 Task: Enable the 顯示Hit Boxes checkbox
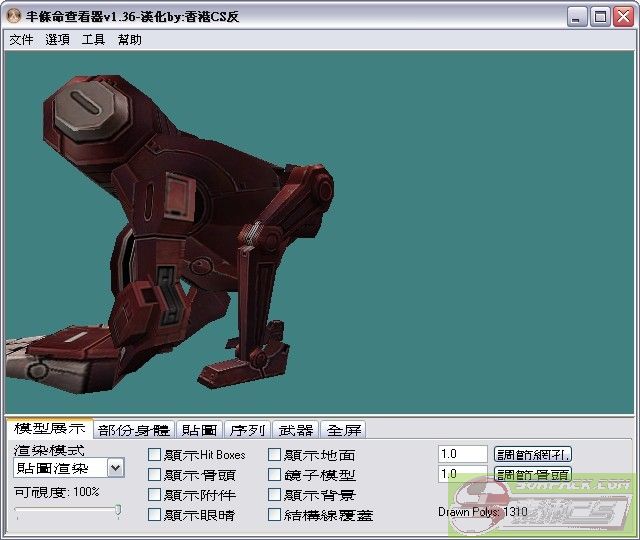coord(154,455)
